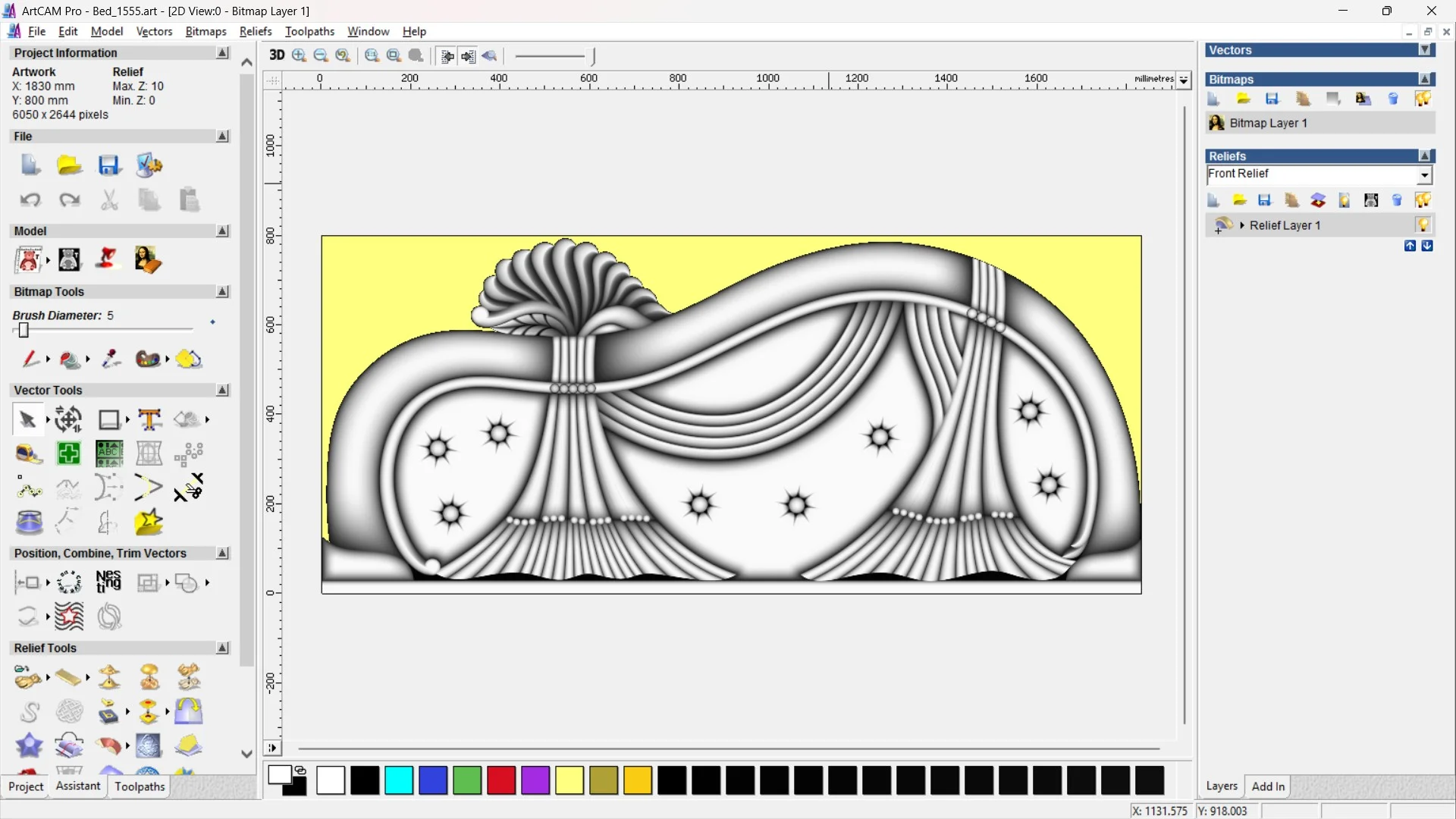Image resolution: width=1456 pixels, height=819 pixels.
Task: Click the 3D view button
Action: point(277,55)
